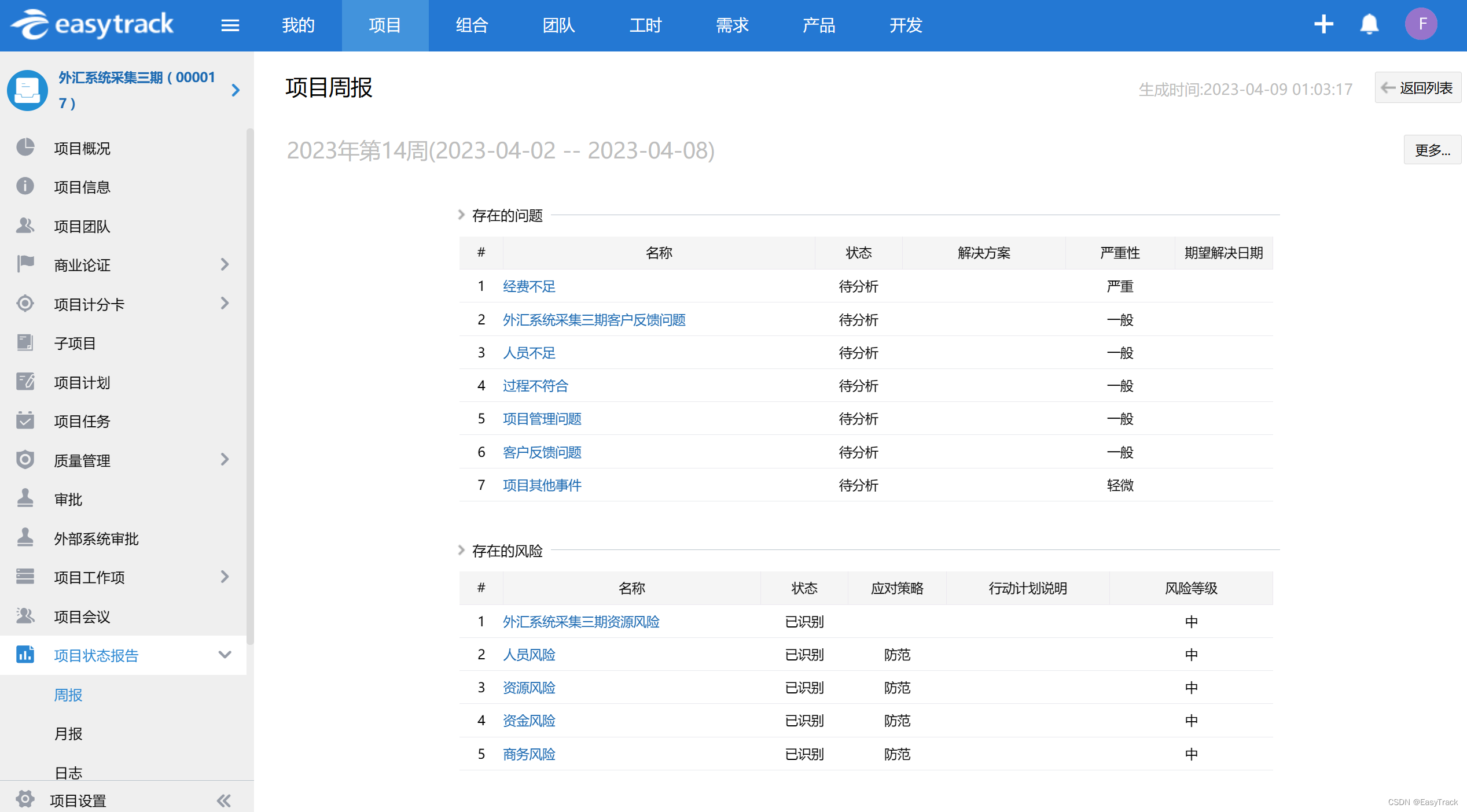
Task: Switch to the 工时 top tab
Action: point(645,25)
